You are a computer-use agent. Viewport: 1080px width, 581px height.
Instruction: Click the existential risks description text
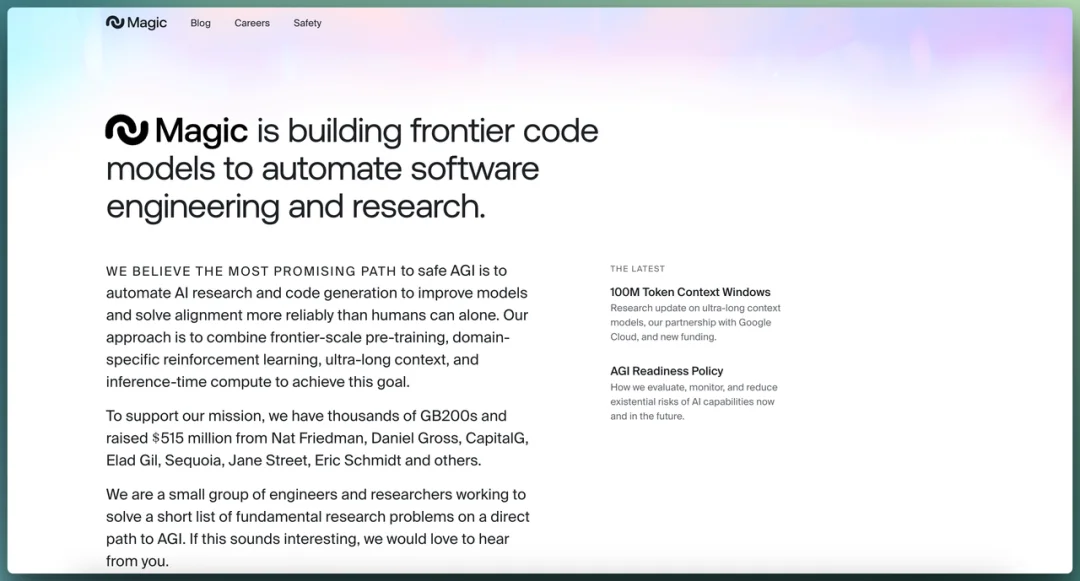pyautogui.click(x=694, y=401)
